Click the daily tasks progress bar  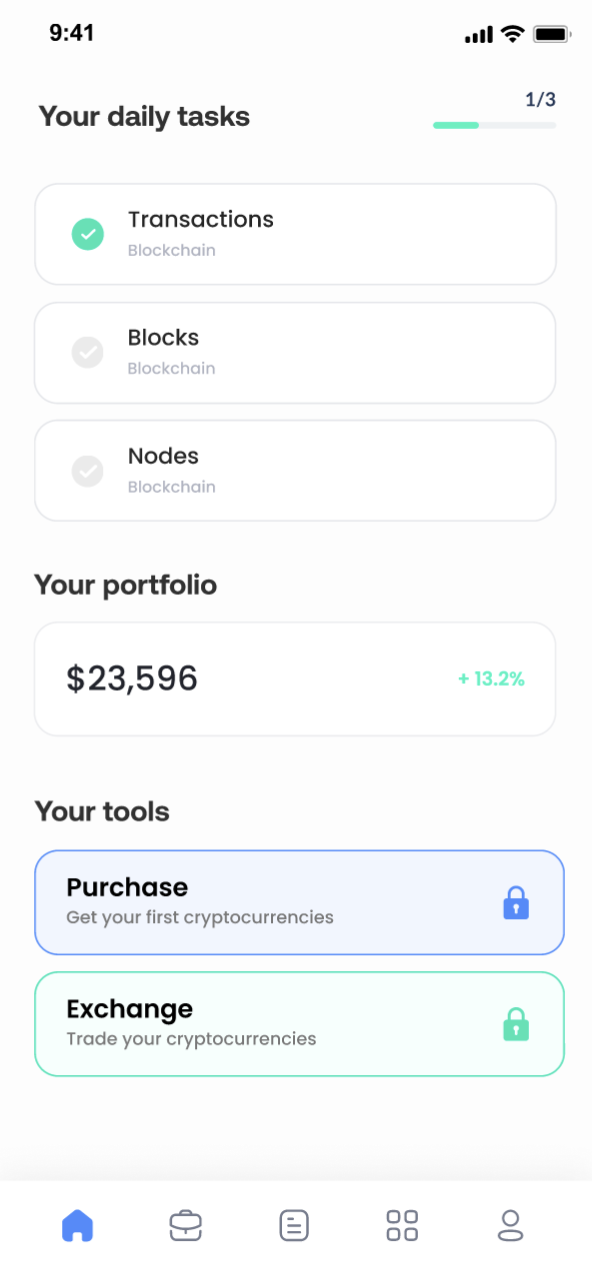(x=494, y=125)
